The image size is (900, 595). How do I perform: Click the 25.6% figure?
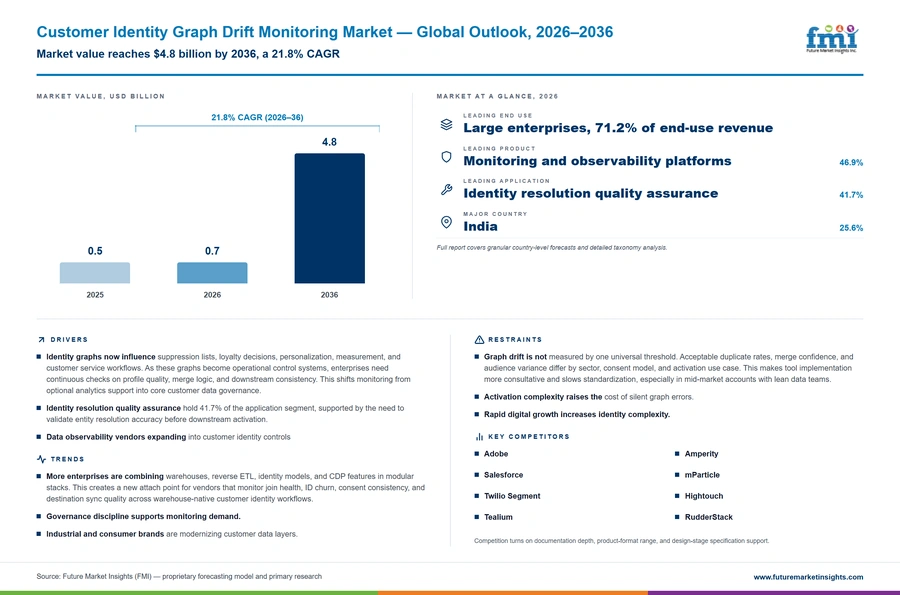click(x=851, y=228)
